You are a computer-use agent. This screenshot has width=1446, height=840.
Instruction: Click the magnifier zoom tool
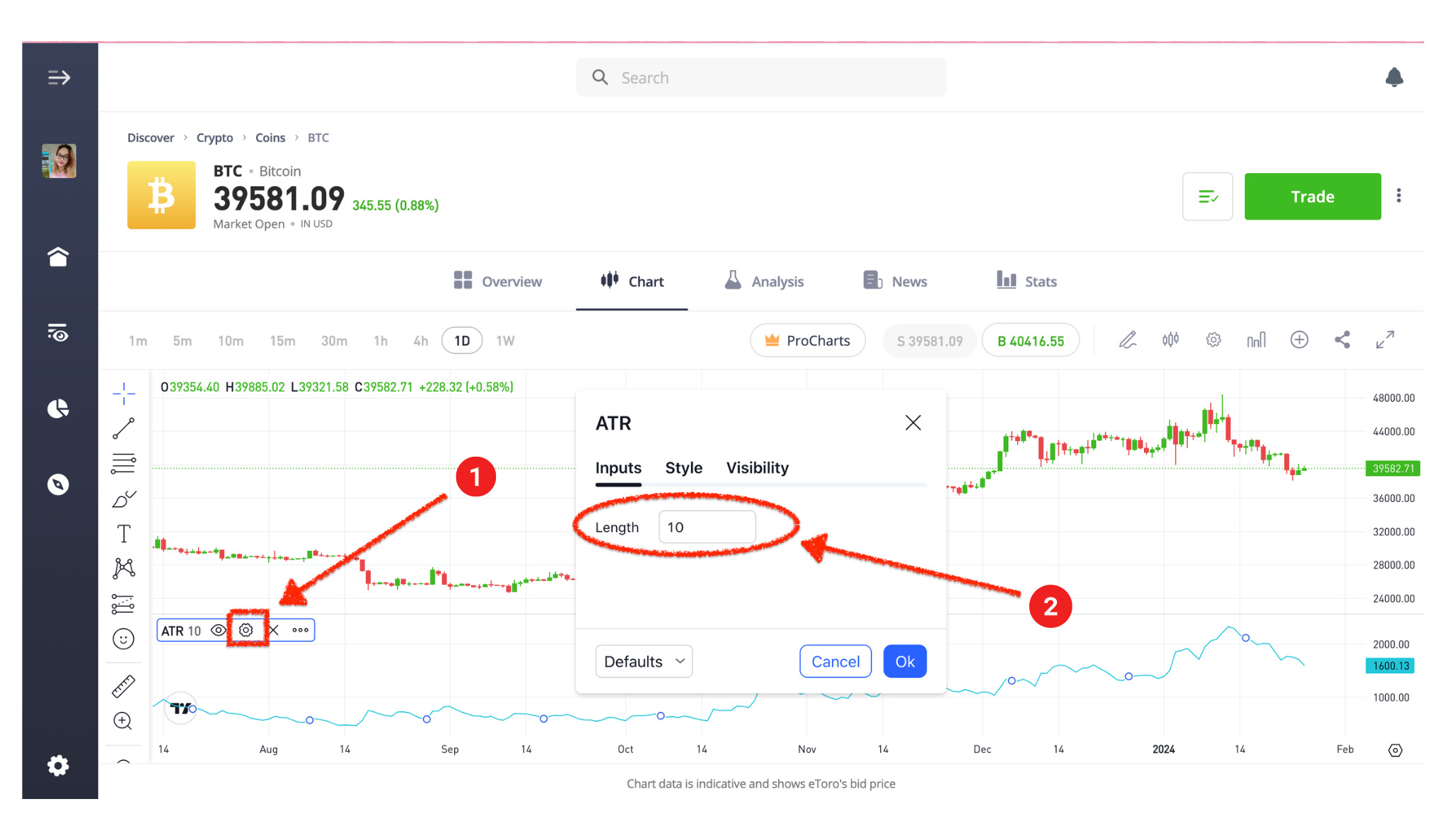click(x=124, y=721)
